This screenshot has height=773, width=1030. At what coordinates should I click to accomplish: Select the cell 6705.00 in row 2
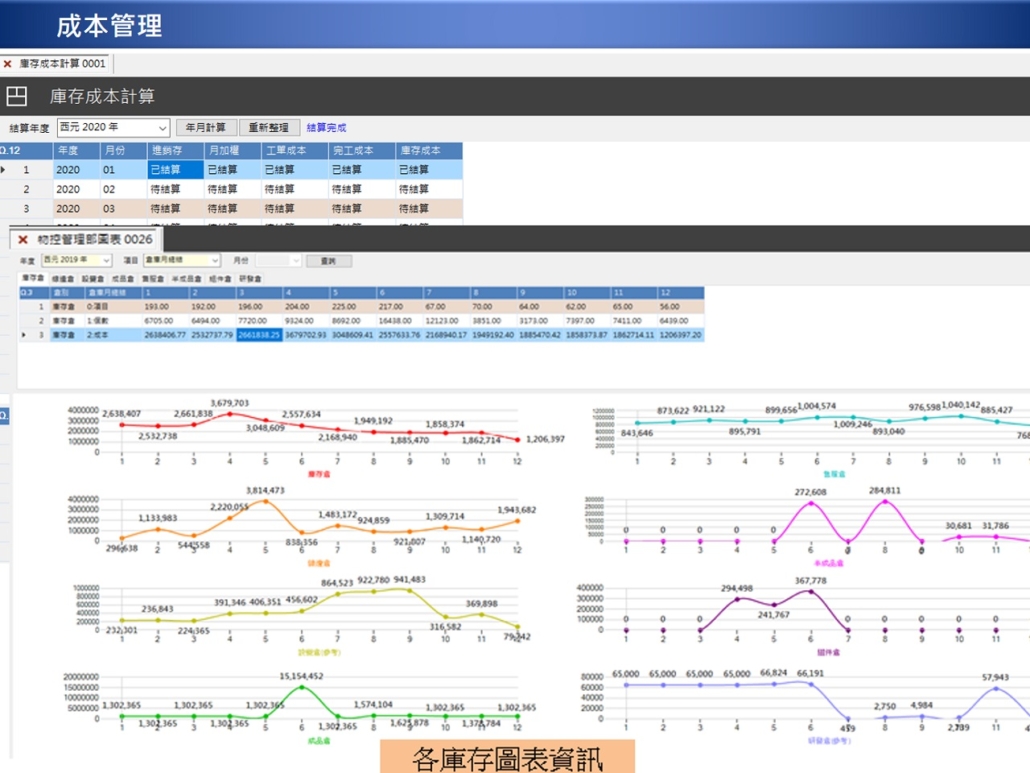[x=165, y=321]
